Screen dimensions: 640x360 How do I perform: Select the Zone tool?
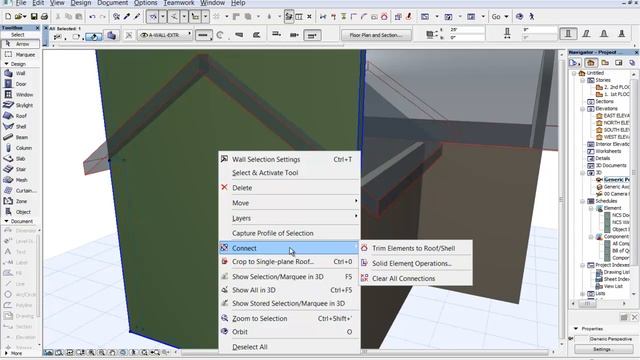pyautogui.click(x=20, y=201)
